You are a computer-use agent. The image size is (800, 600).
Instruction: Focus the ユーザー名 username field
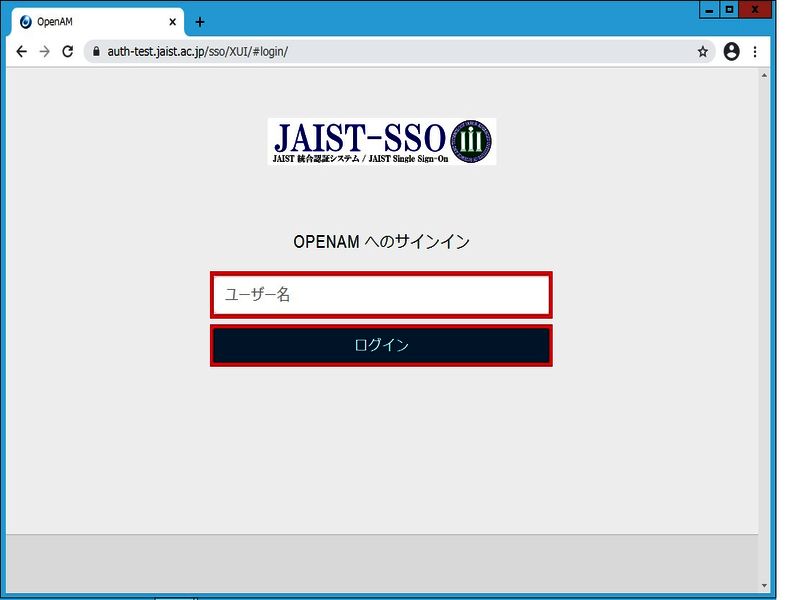(381, 295)
